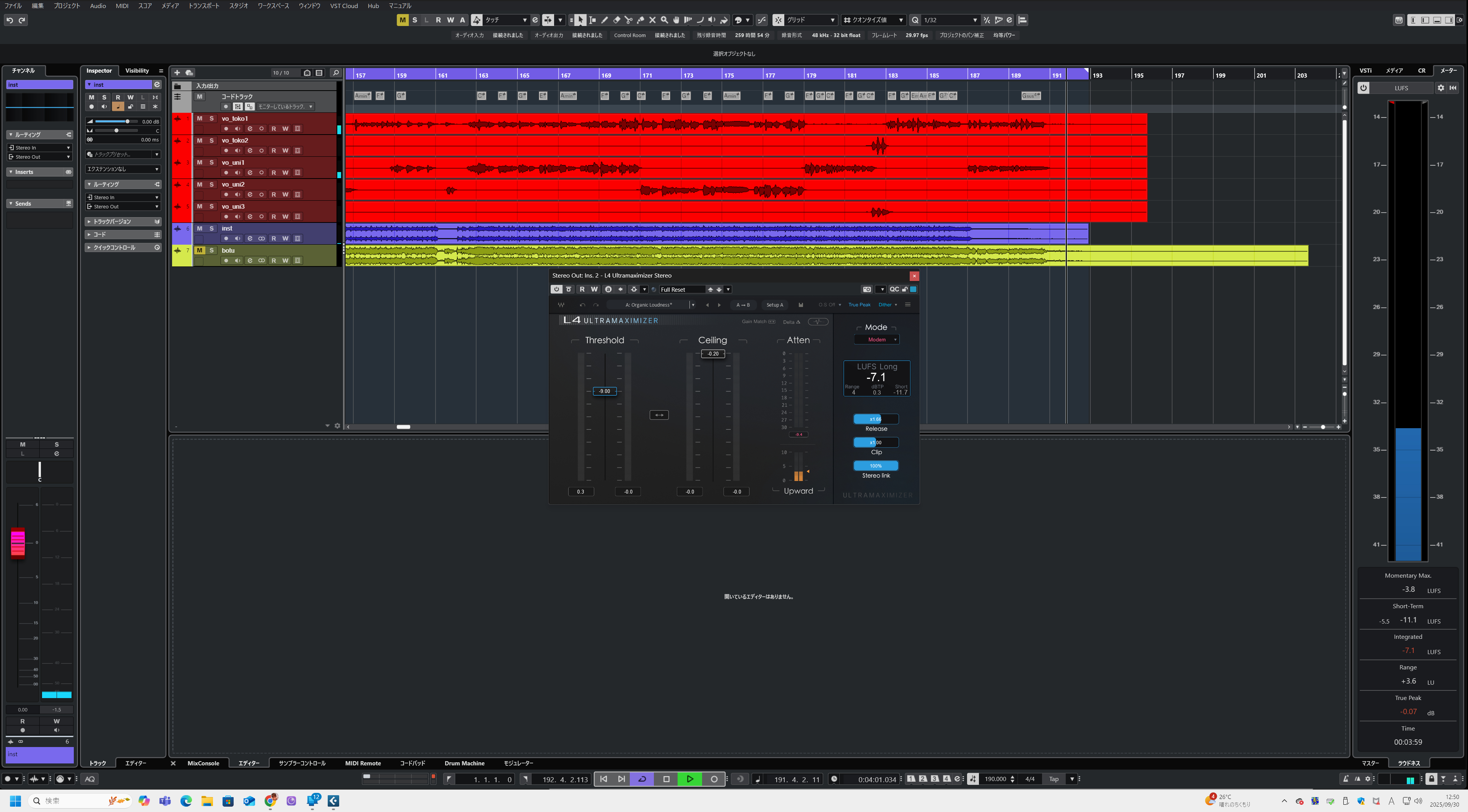Activate the Cycle loop button in transport
Viewport: 1468px width, 812px height.
pos(642,779)
